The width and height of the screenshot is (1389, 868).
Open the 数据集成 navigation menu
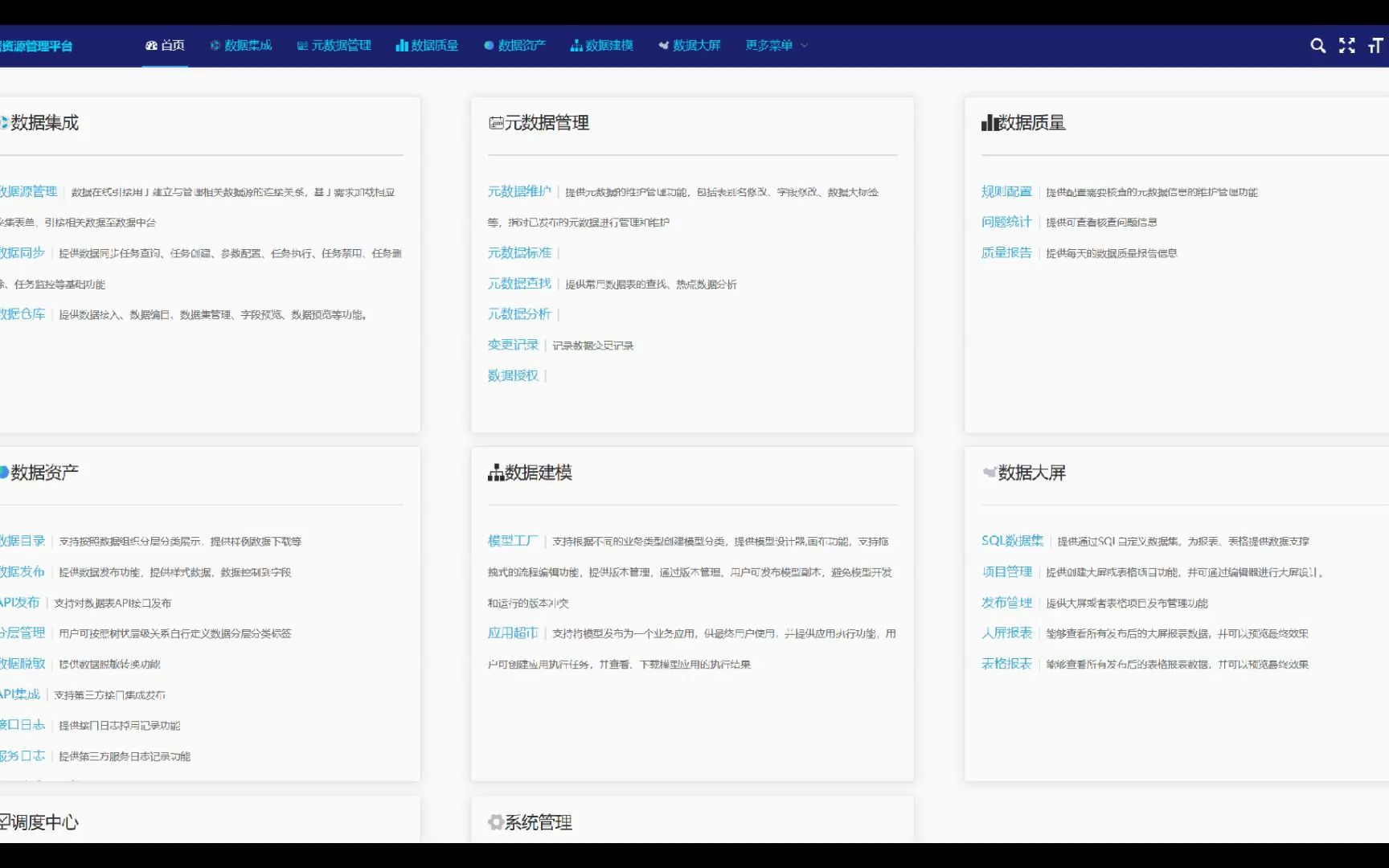[x=241, y=46]
